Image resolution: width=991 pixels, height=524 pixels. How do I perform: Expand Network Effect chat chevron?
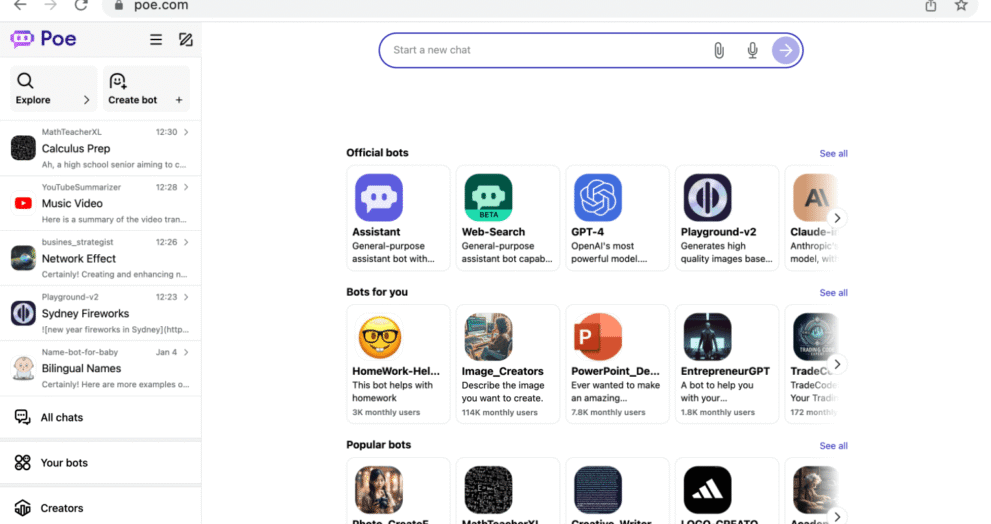(186, 242)
